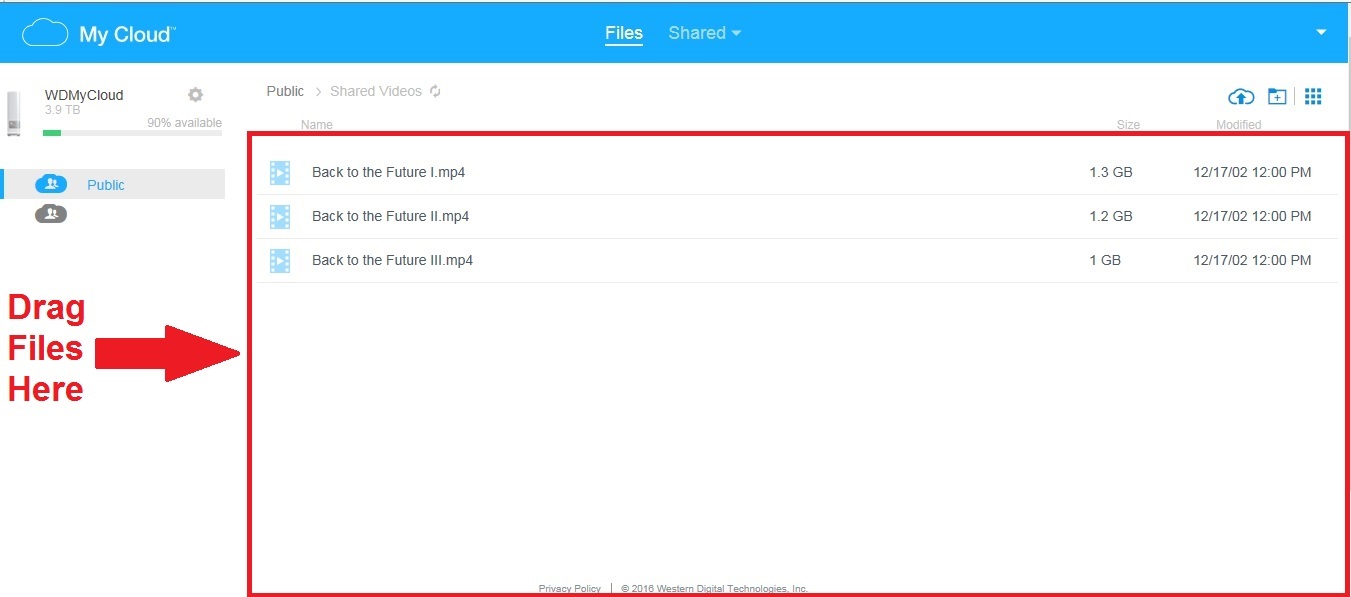
Task: Click Shared Videos breadcrumb
Action: pyautogui.click(x=376, y=91)
